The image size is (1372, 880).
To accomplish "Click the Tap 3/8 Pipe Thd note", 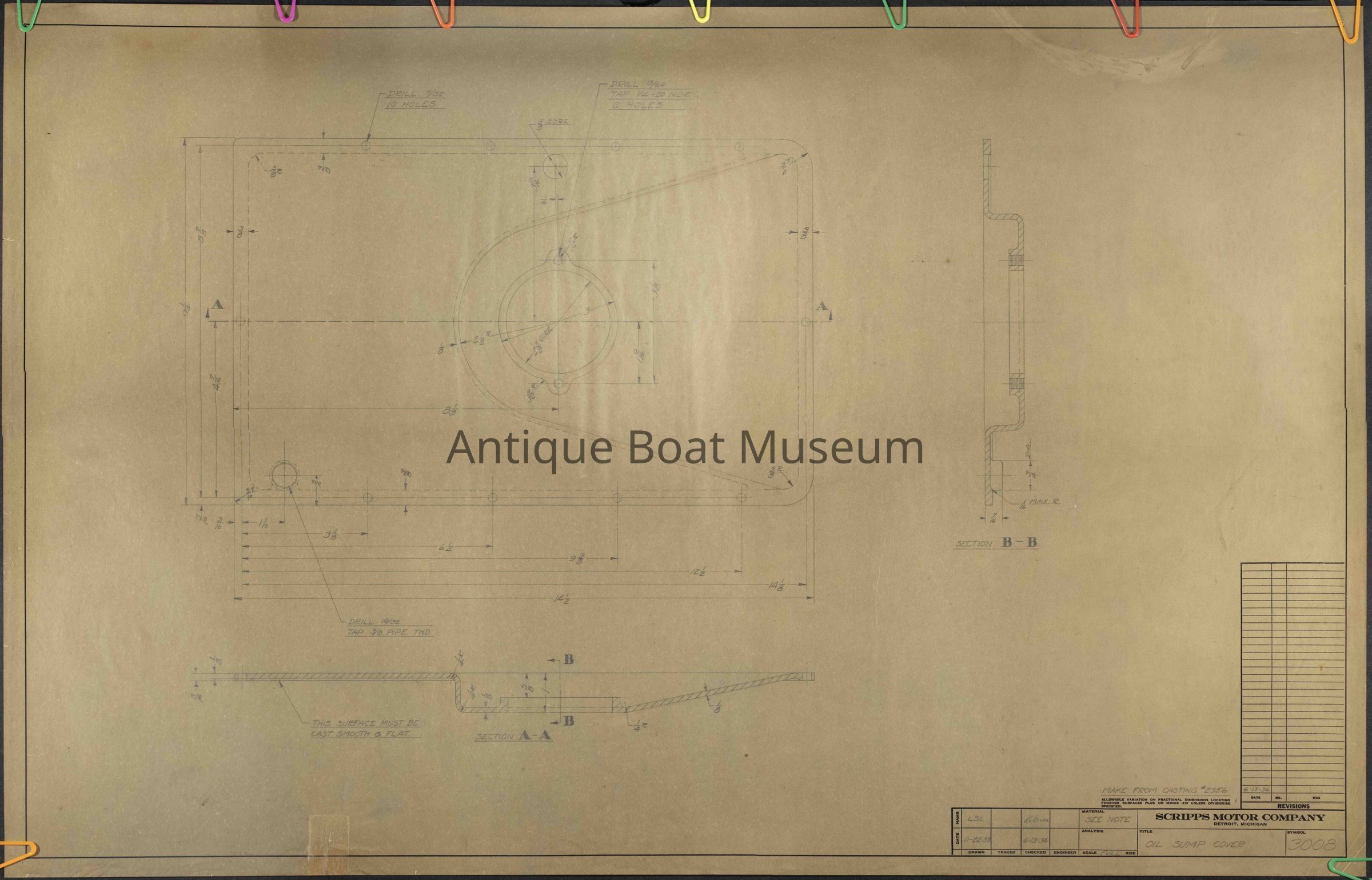I will click(x=388, y=633).
